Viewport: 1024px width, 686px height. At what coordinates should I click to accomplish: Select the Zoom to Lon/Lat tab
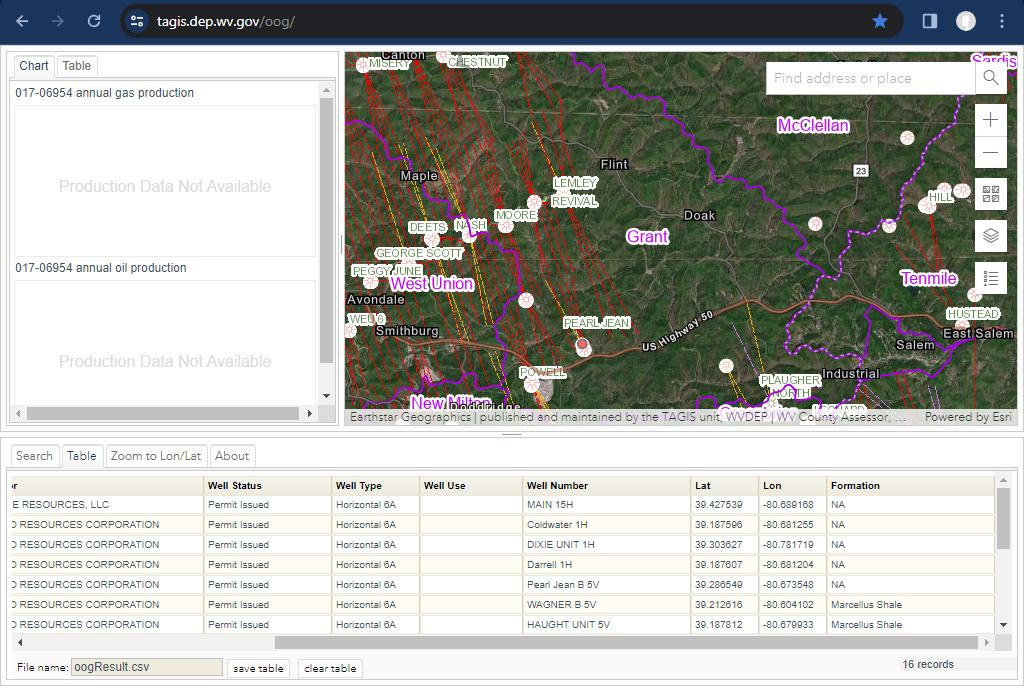156,456
